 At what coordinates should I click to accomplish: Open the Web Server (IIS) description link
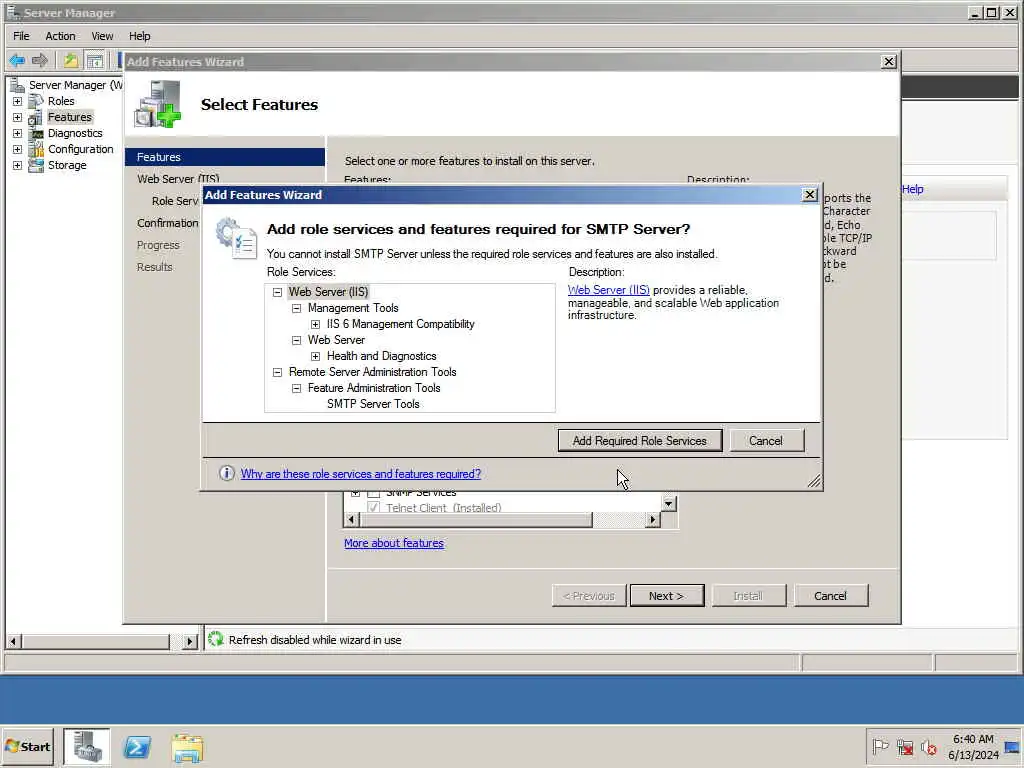coord(608,290)
